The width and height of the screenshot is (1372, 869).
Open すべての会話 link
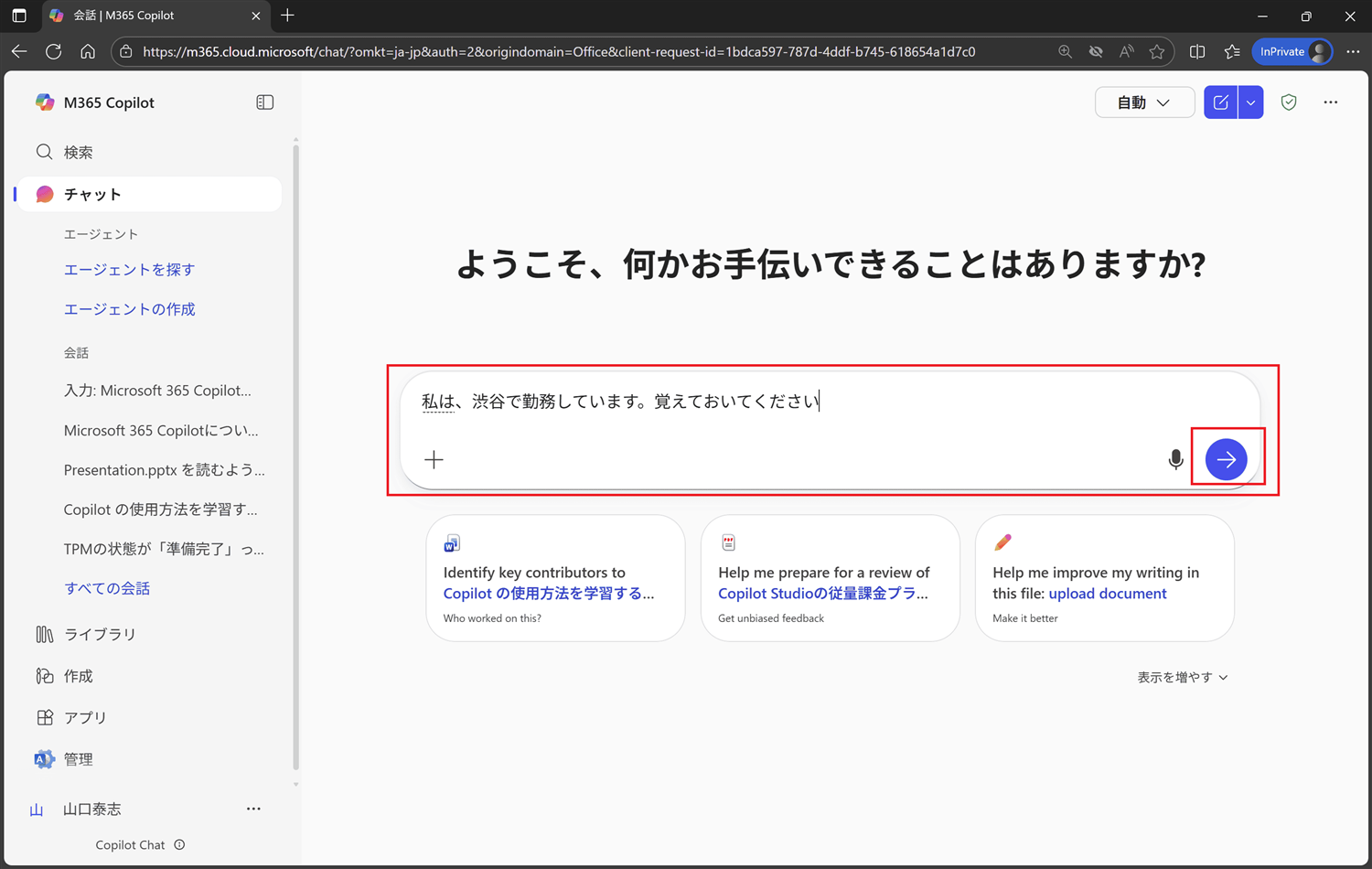click(107, 588)
